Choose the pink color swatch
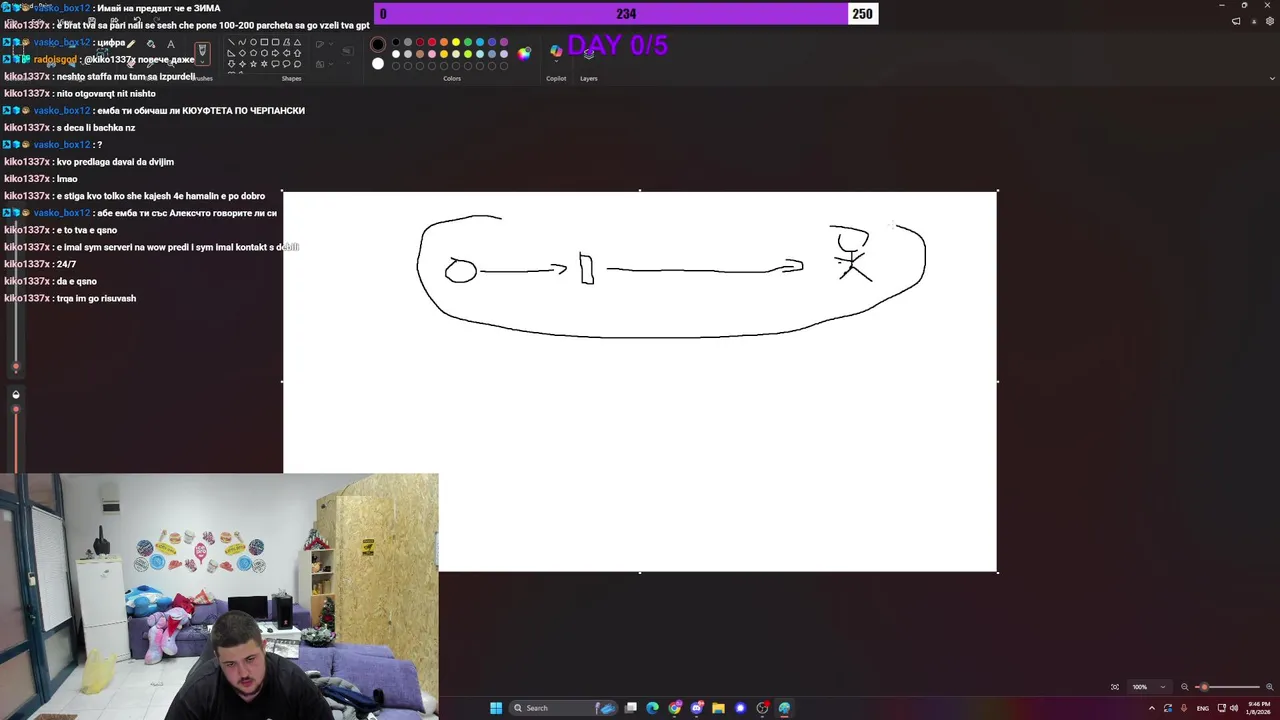This screenshot has height=720, width=1280. 432,54
